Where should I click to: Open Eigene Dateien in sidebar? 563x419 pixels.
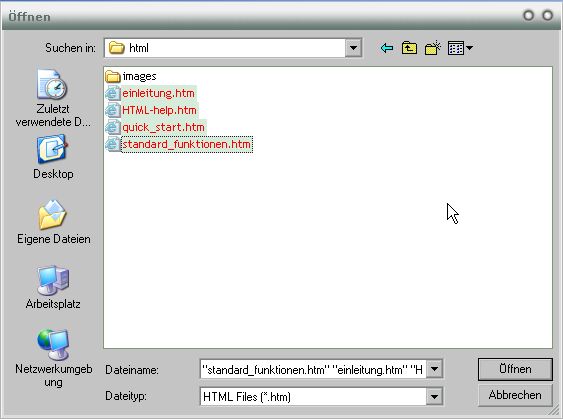click(x=53, y=222)
